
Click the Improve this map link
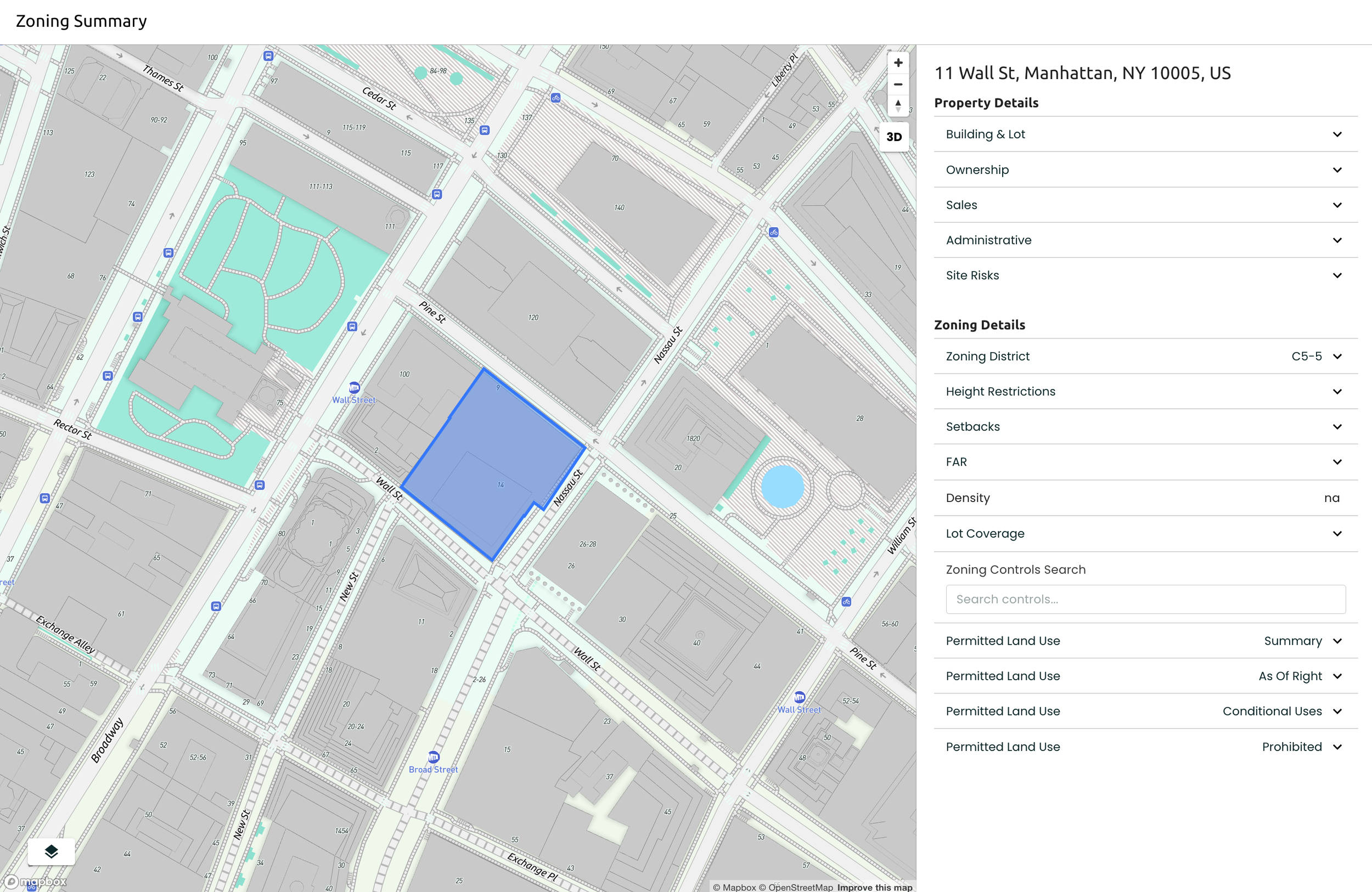click(x=874, y=888)
